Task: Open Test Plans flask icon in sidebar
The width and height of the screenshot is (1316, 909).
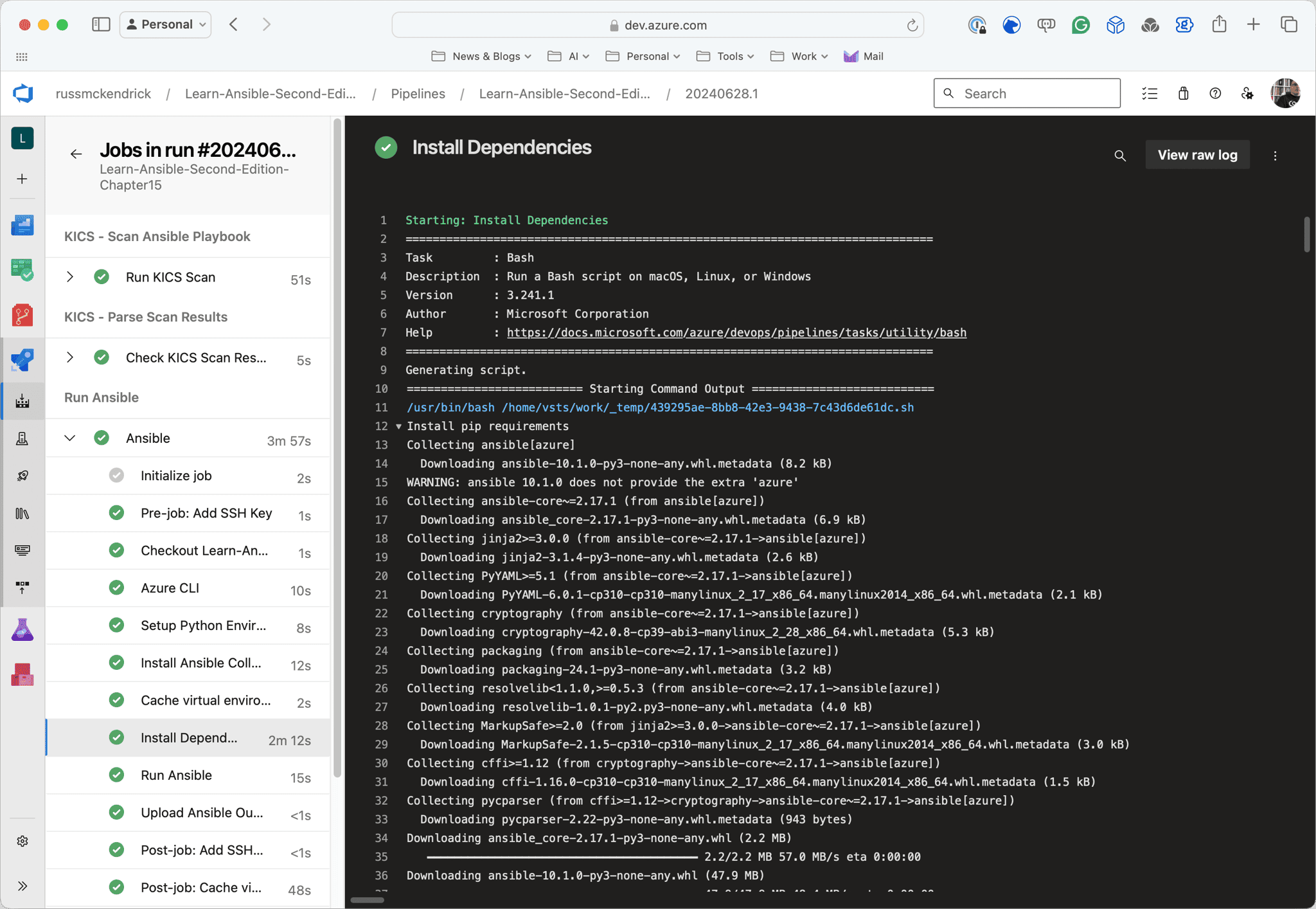Action: coord(22,630)
